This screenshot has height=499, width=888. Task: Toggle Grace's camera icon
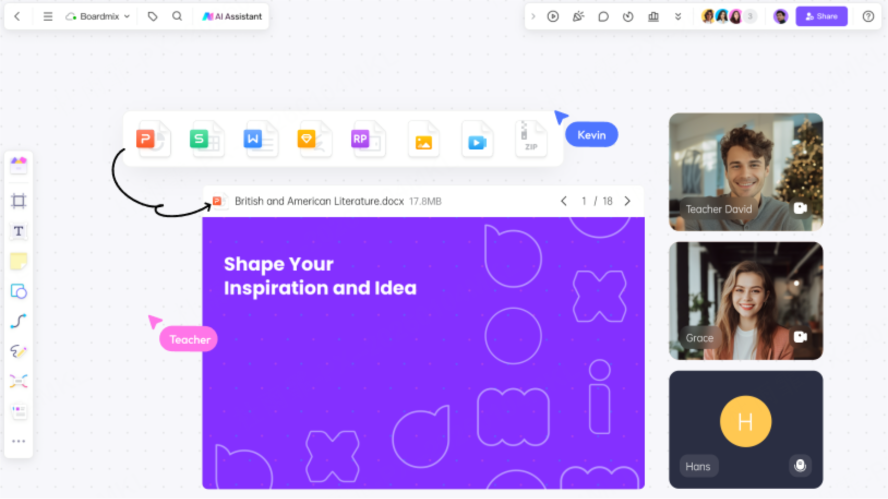pos(800,337)
